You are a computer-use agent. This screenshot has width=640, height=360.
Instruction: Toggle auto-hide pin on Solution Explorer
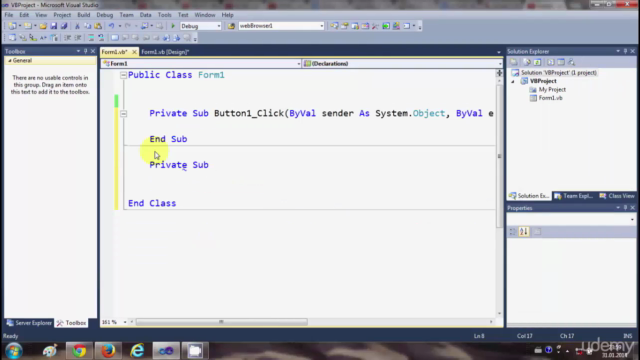point(625,51)
